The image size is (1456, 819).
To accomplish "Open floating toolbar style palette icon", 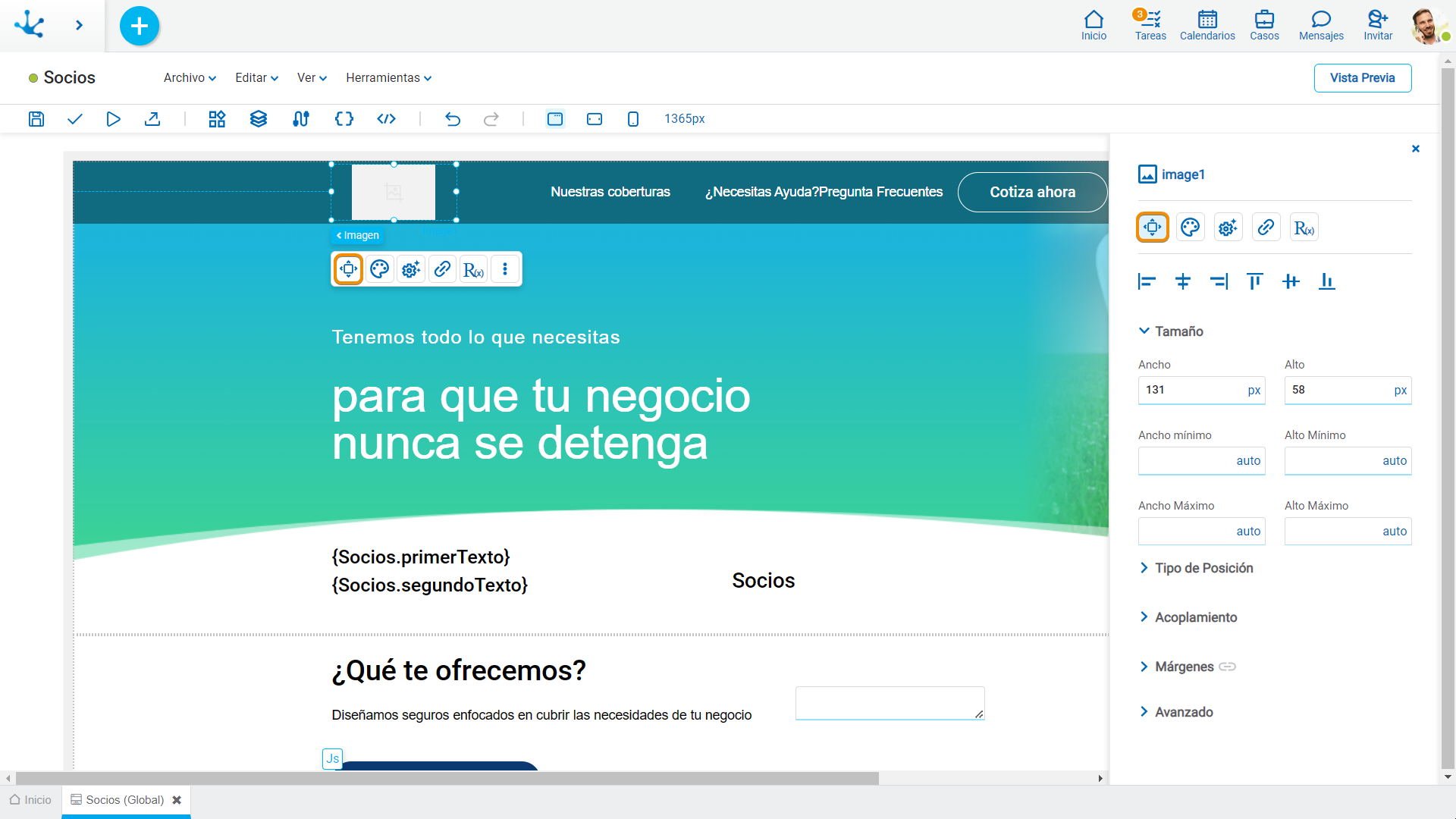I will [x=380, y=269].
